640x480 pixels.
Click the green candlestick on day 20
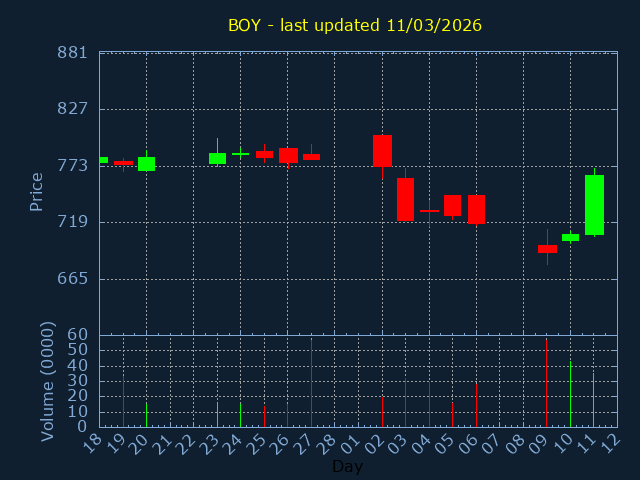tap(146, 164)
